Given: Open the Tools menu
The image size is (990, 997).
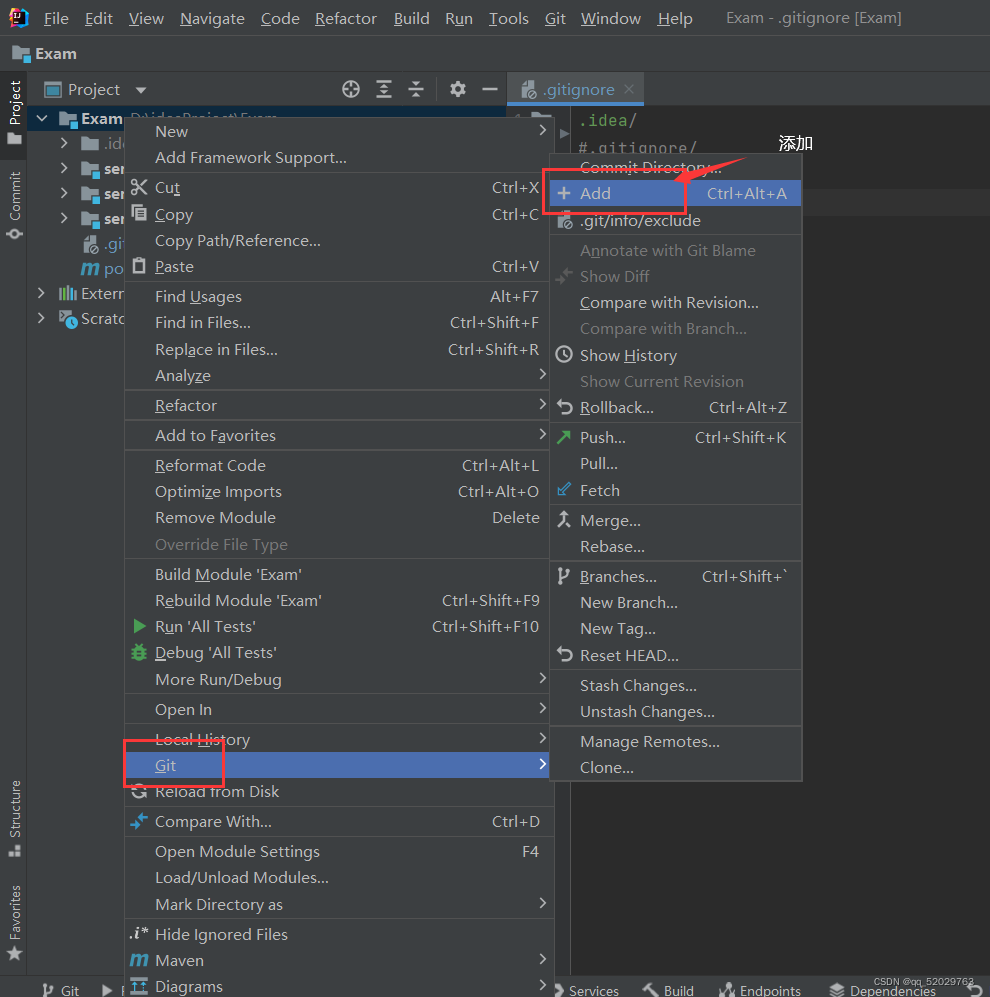Looking at the screenshot, I should point(509,18).
